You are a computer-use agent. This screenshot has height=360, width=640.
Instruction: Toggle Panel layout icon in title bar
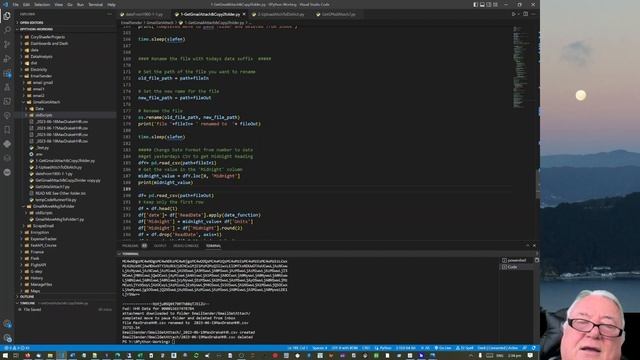(x=482, y=4)
